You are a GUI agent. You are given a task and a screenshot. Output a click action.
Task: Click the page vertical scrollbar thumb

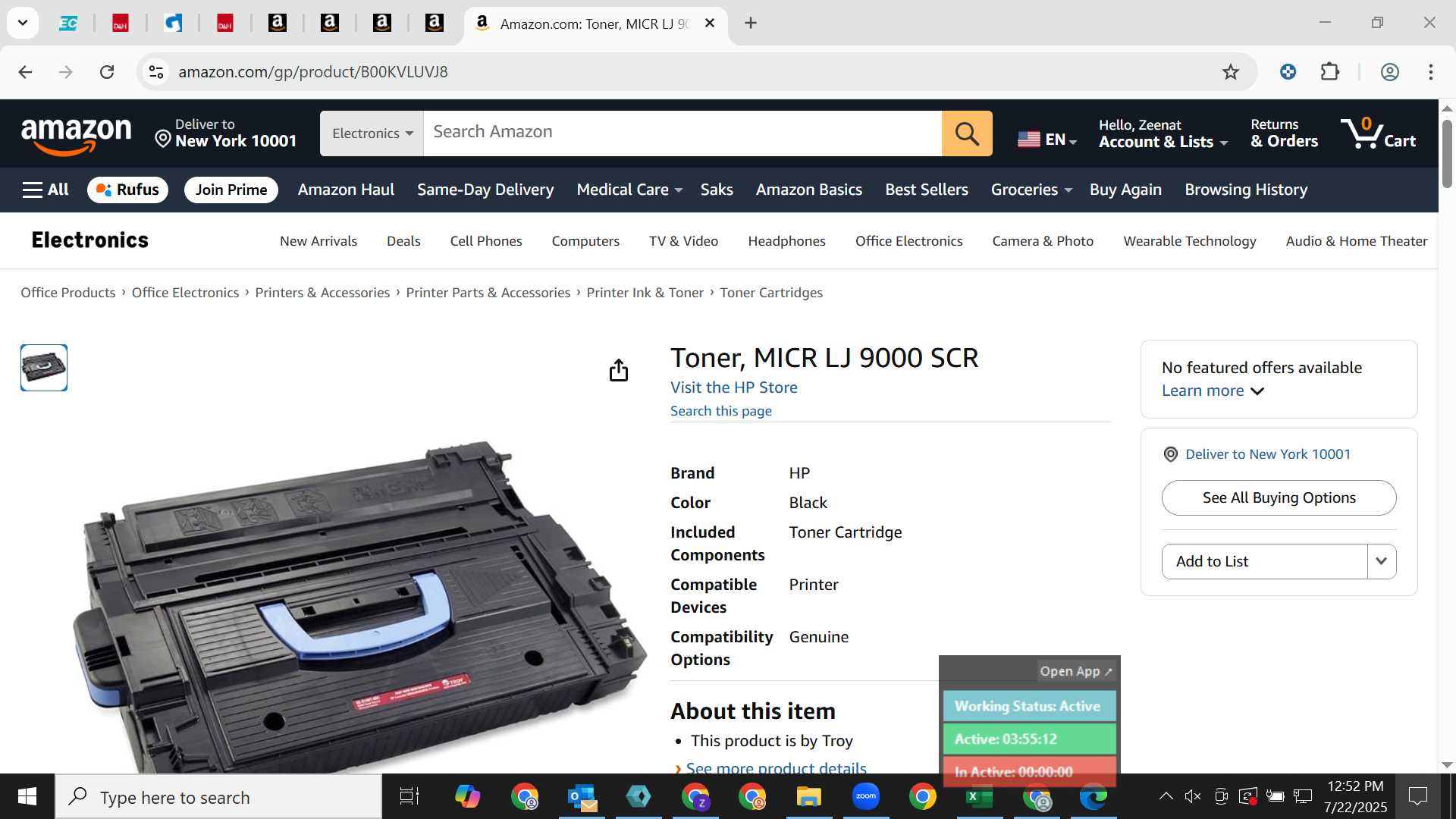tap(1447, 153)
